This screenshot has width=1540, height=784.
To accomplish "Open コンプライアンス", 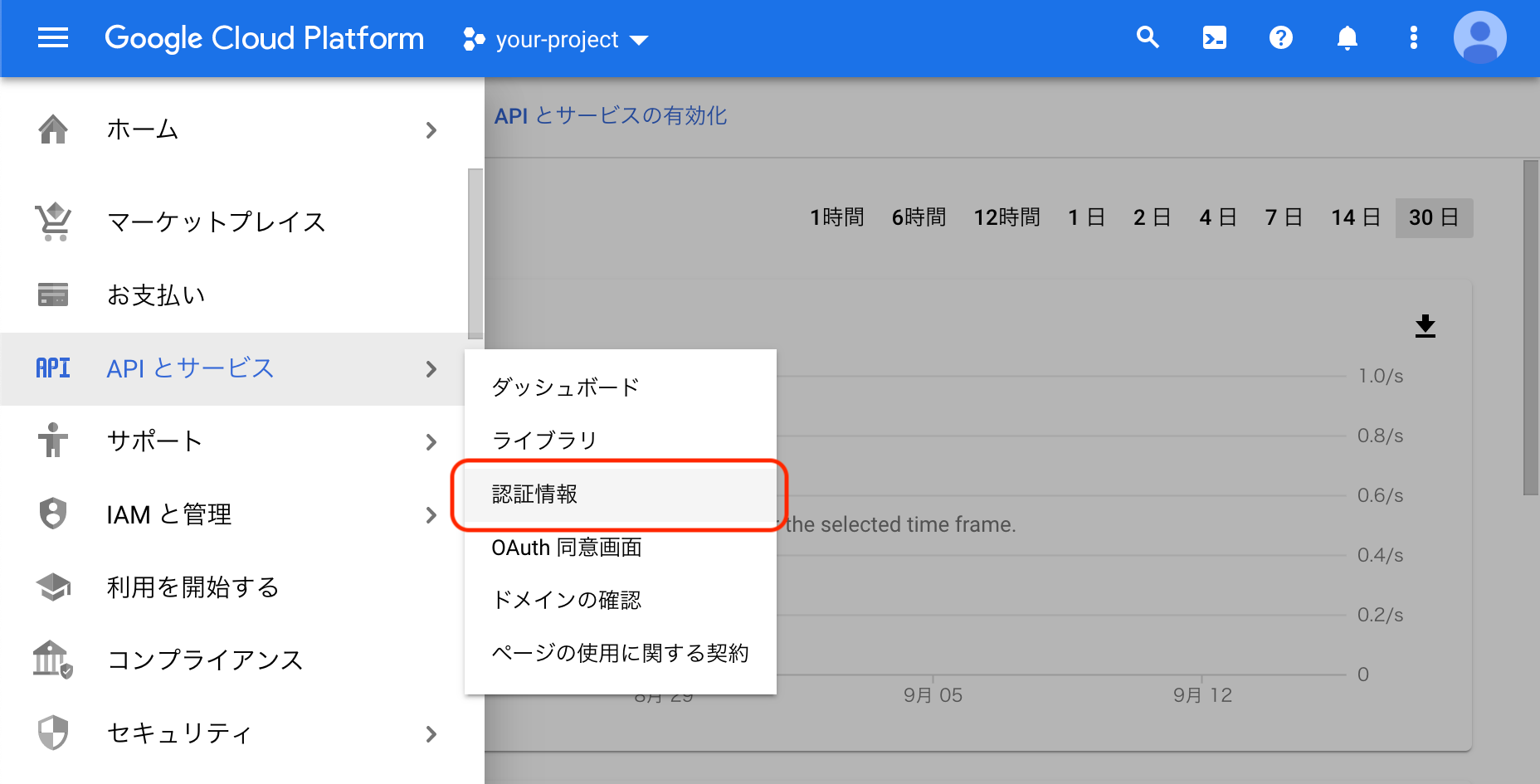I will tap(205, 660).
